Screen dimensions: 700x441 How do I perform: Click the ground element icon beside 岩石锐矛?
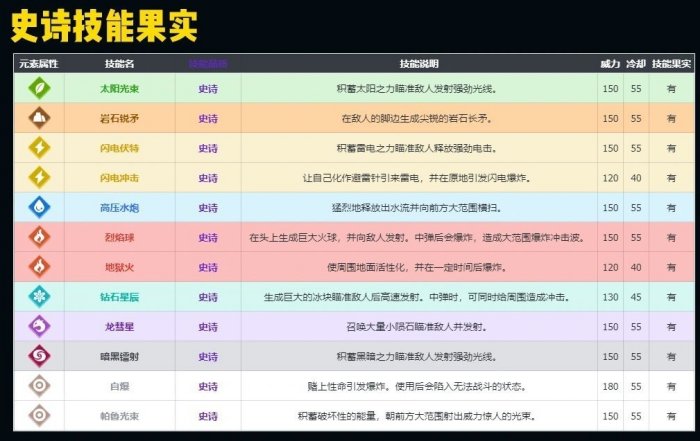pos(38,118)
